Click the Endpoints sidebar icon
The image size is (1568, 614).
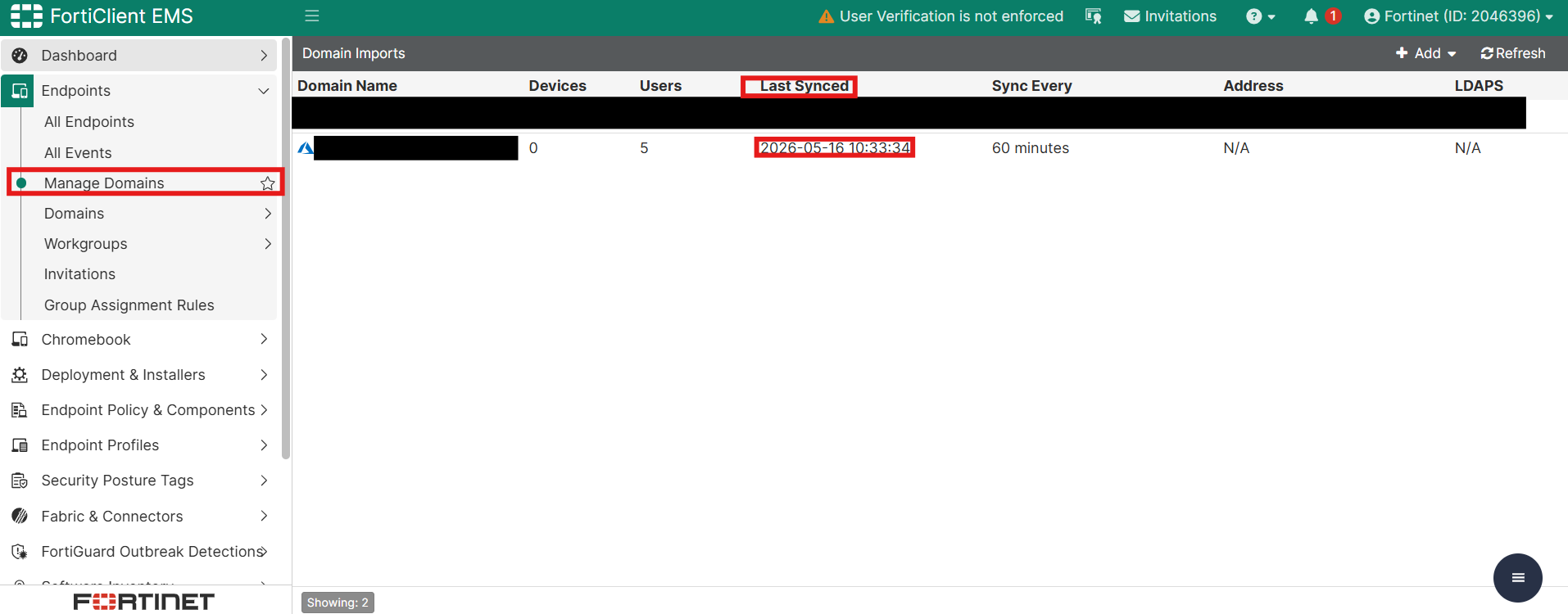click(18, 91)
